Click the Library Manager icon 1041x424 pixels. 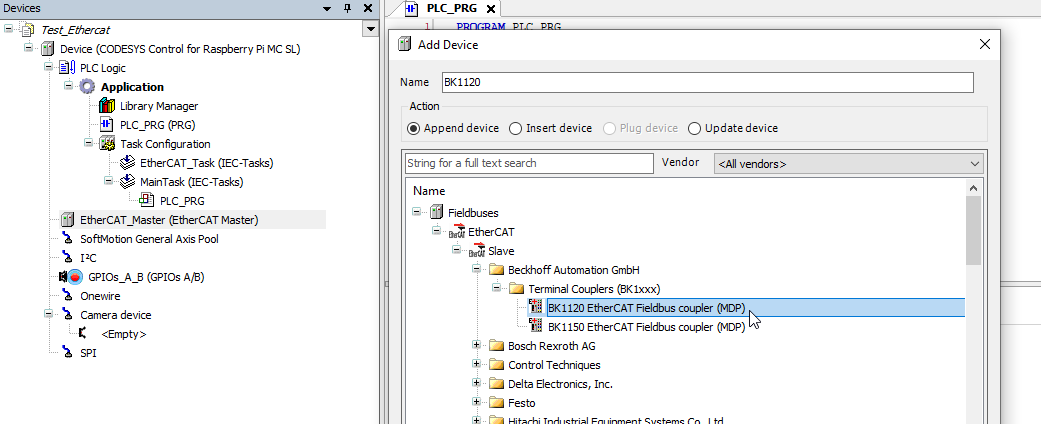107,106
